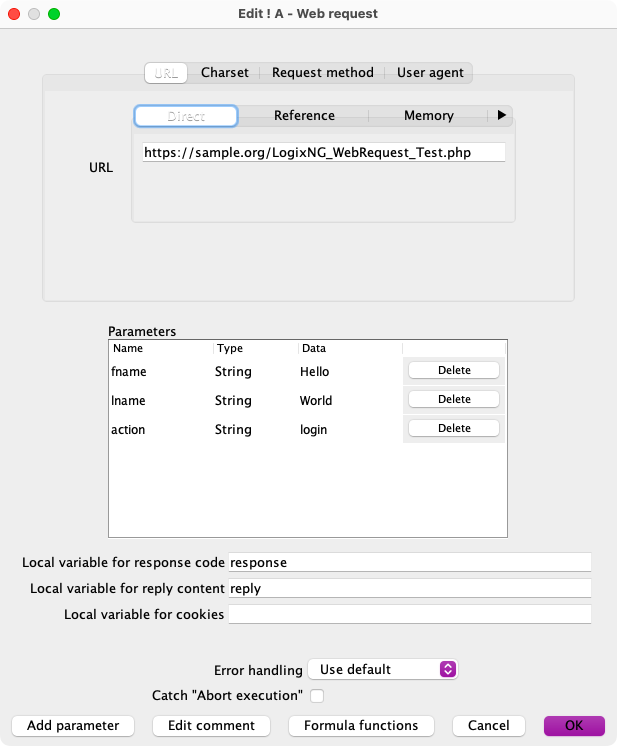Click the response code variable field
Viewport: 617px width, 746px height.
pyautogui.click(x=409, y=563)
